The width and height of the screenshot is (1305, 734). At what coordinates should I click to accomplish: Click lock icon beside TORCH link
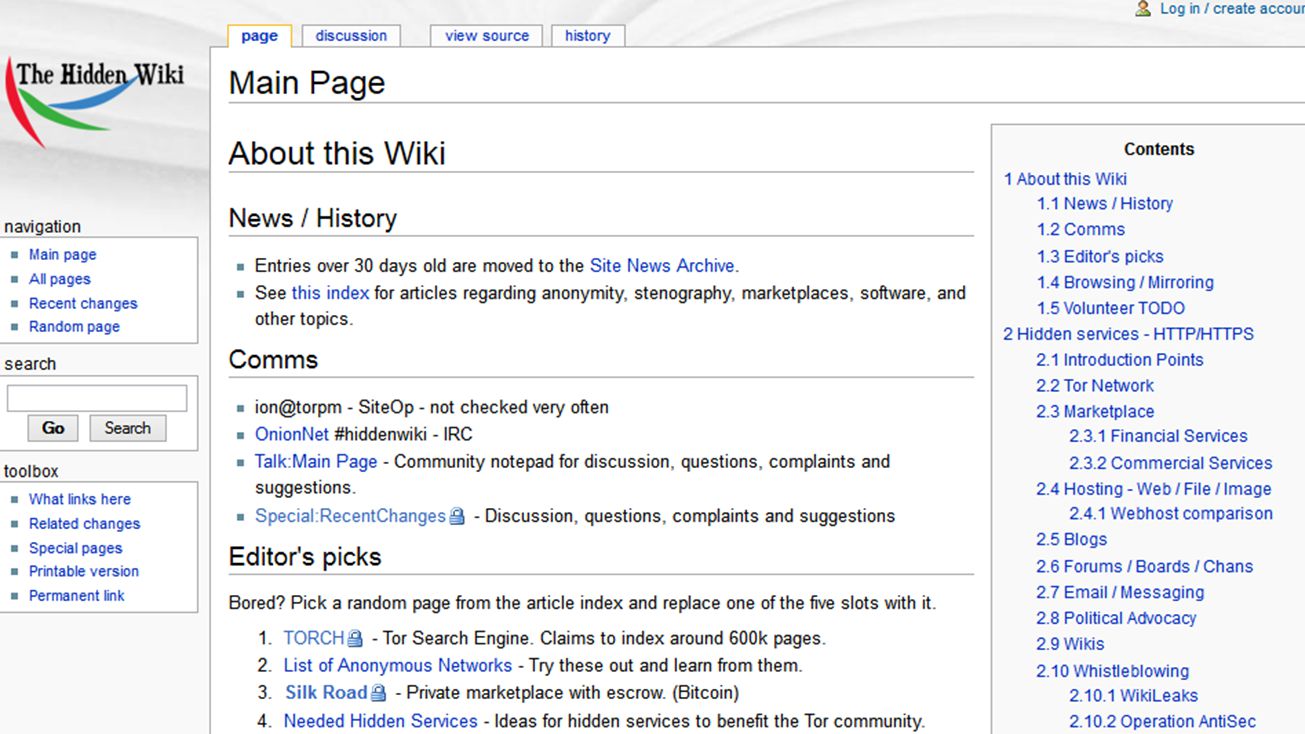pos(355,639)
